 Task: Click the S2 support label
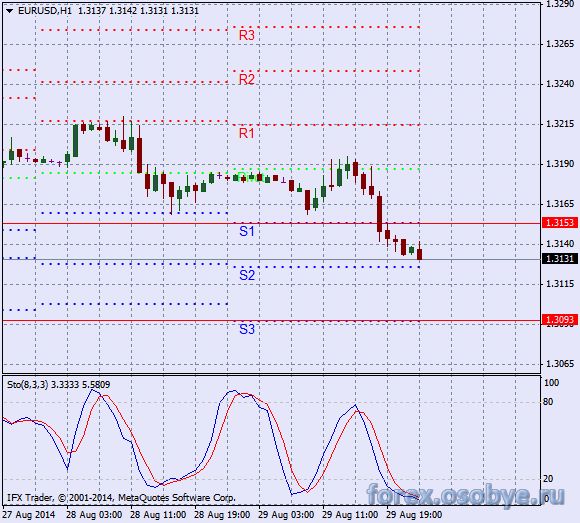pos(247,275)
